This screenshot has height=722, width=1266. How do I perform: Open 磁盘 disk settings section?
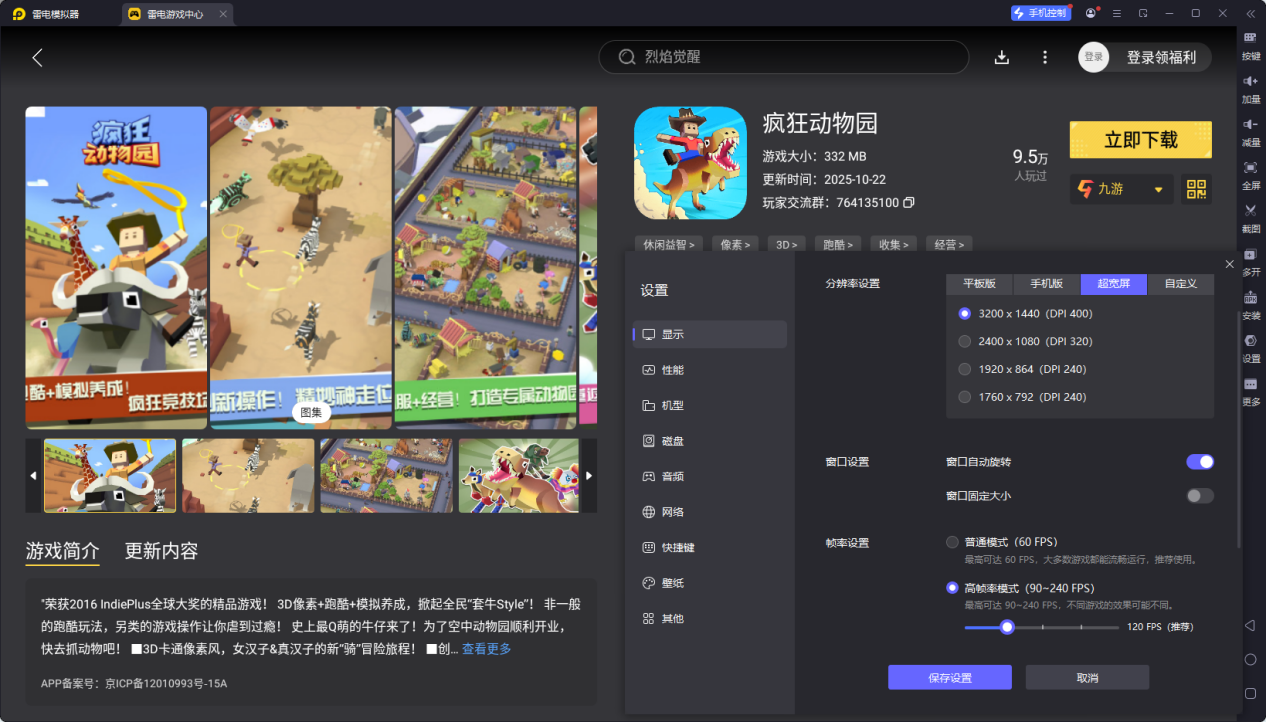point(709,441)
